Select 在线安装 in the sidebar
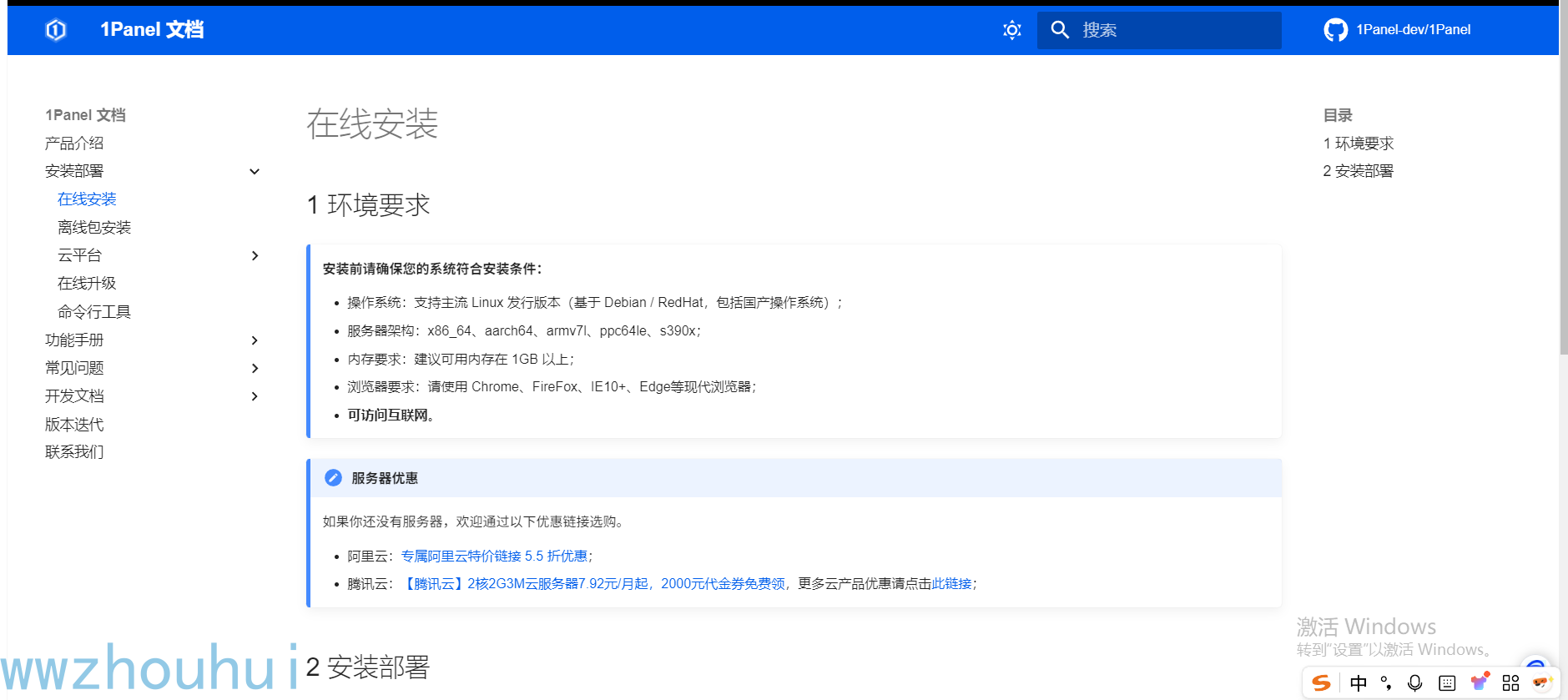The width and height of the screenshot is (1568, 700). (x=87, y=199)
